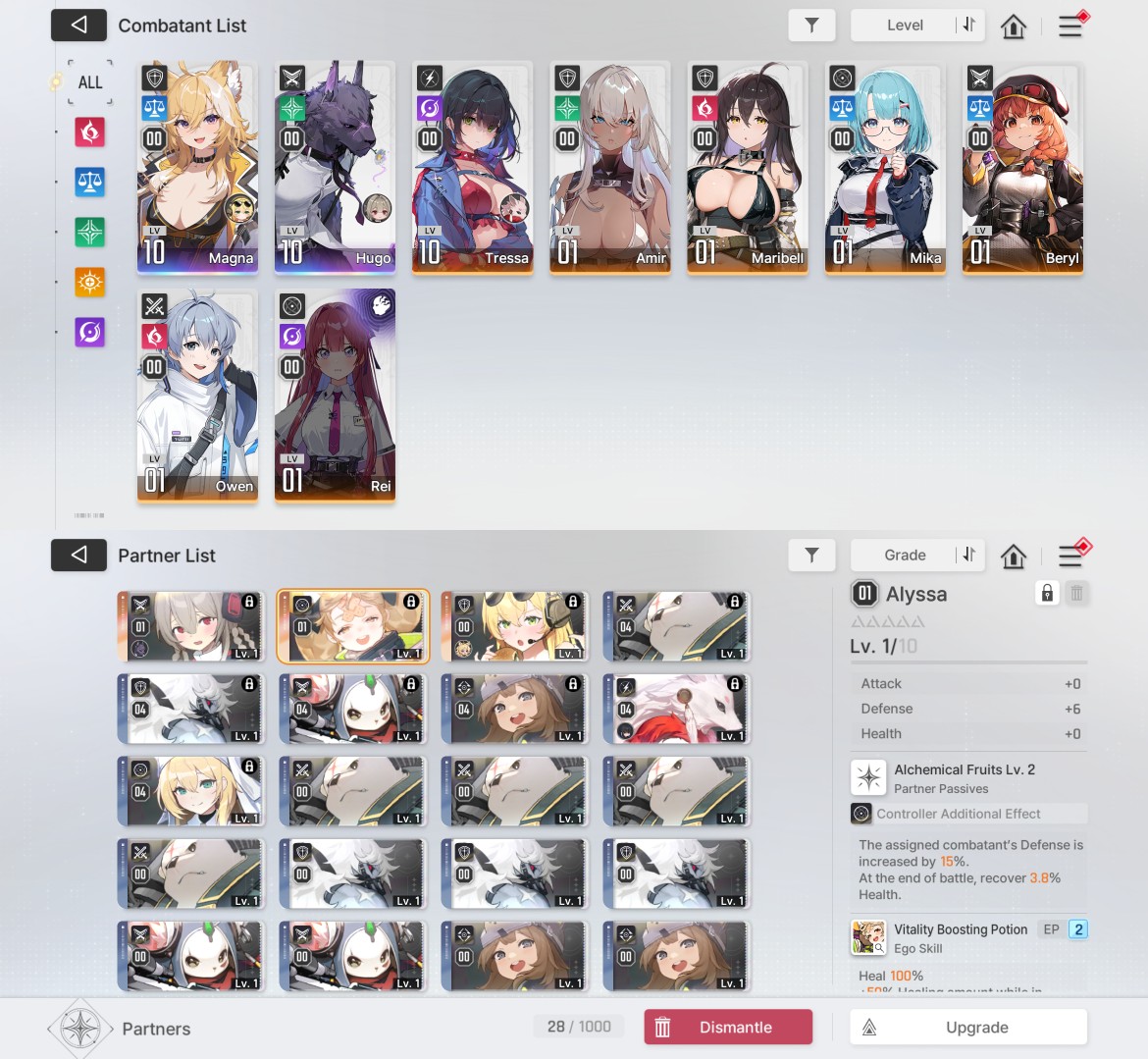Image resolution: width=1148 pixels, height=1059 pixels.
Task: Click the 28 / 1000 partner count
Action: pos(578,1027)
